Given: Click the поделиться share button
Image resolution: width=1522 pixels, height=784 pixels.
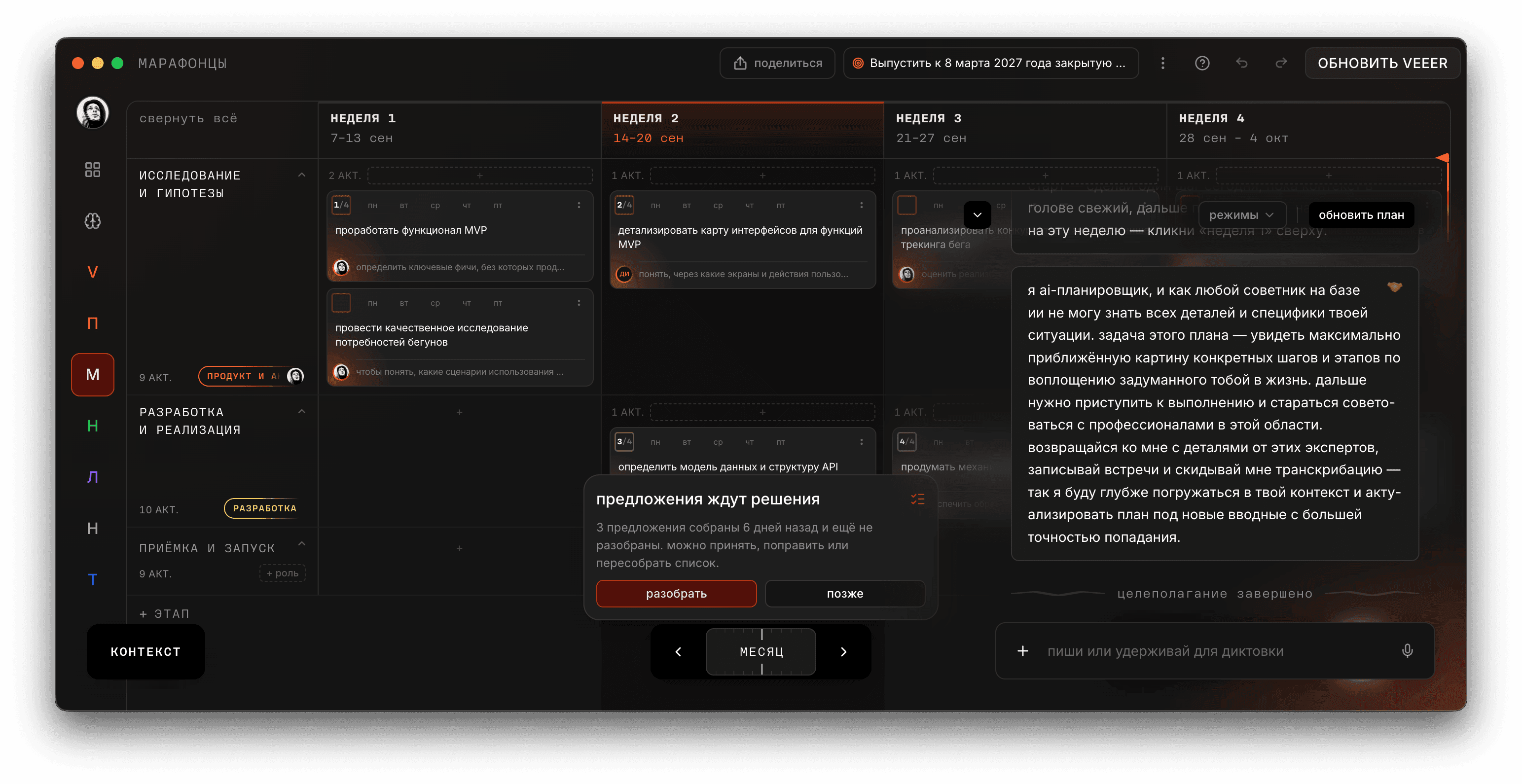Looking at the screenshot, I should (777, 63).
